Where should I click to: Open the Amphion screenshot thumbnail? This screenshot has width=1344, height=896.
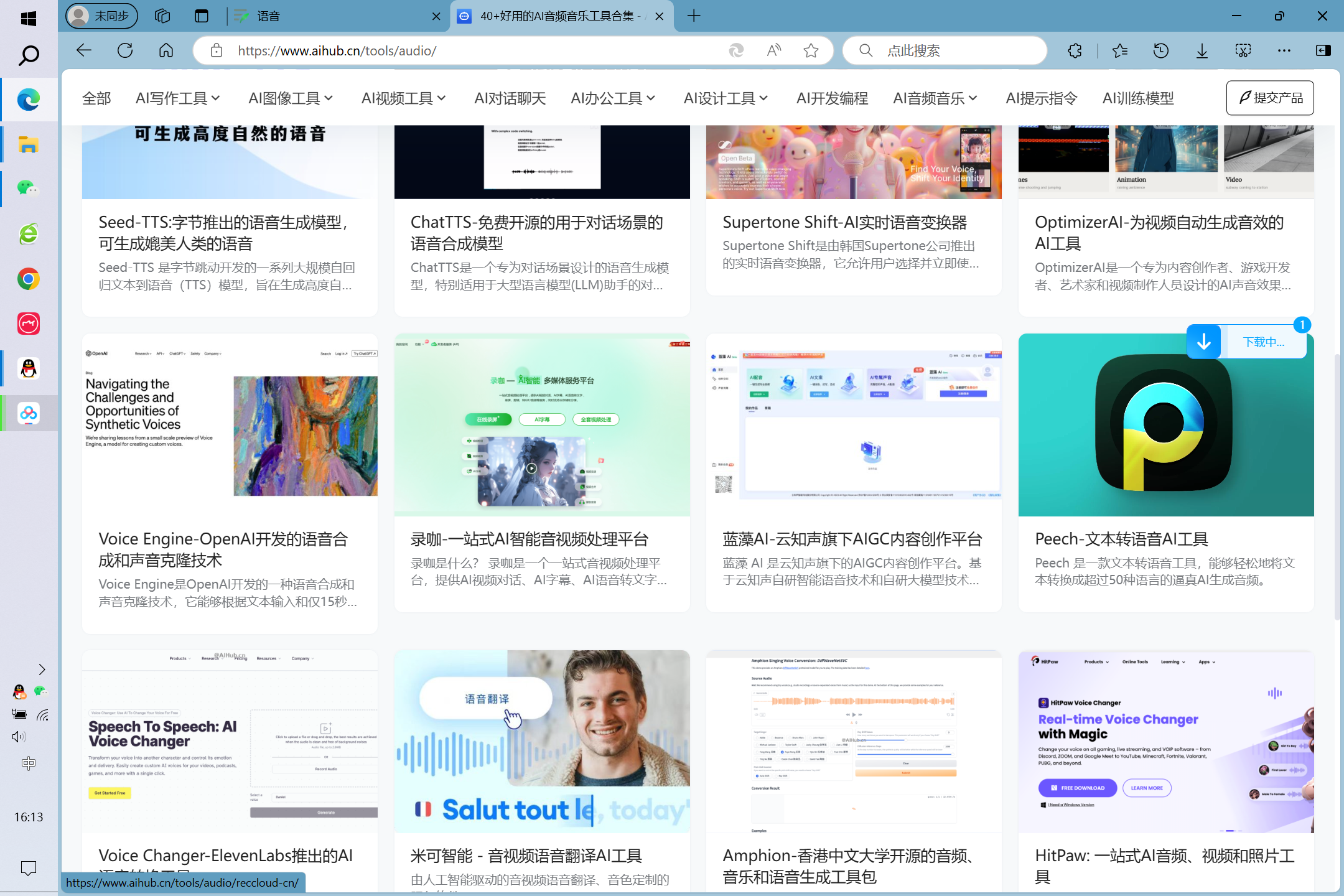854,742
